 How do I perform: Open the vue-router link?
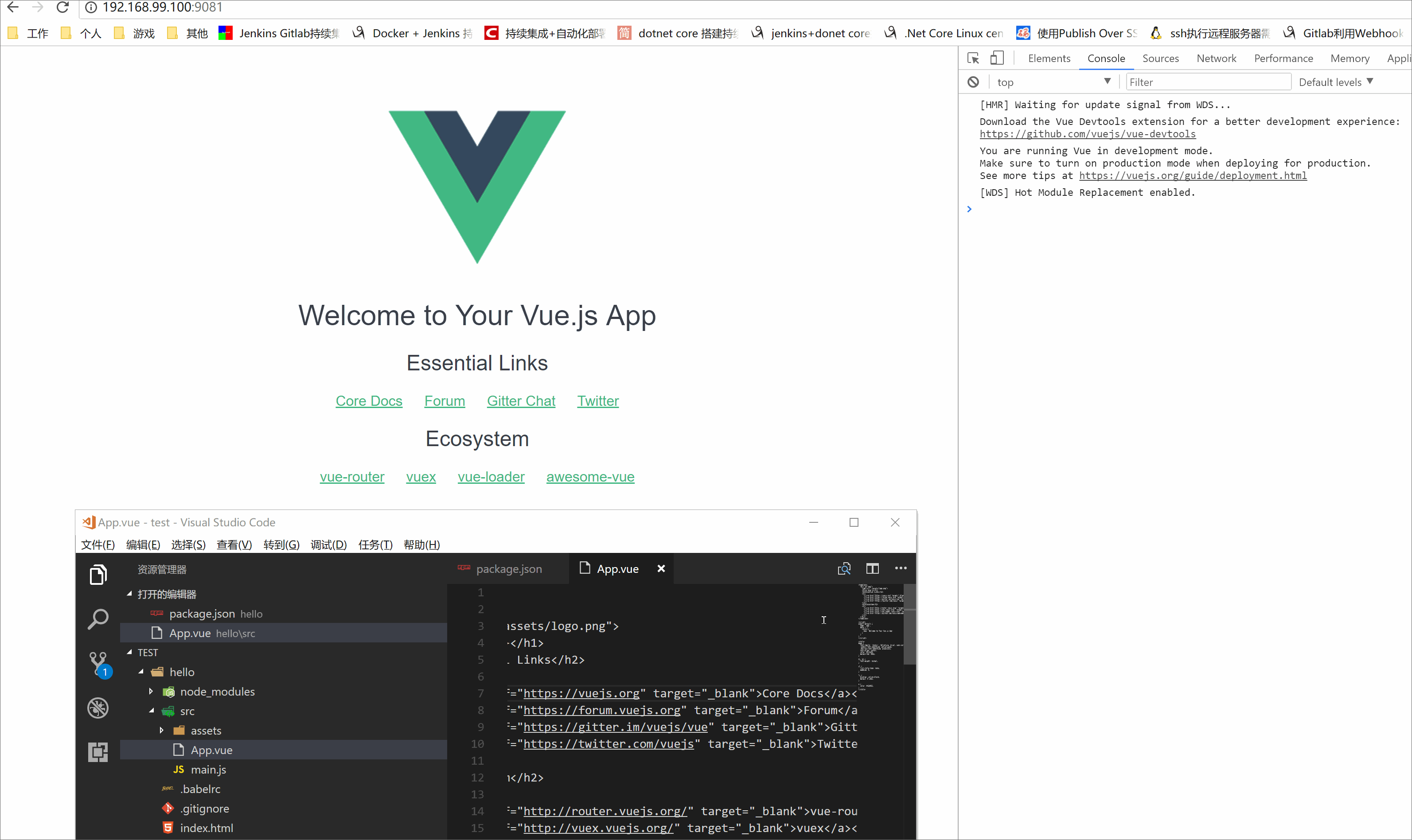click(x=351, y=477)
